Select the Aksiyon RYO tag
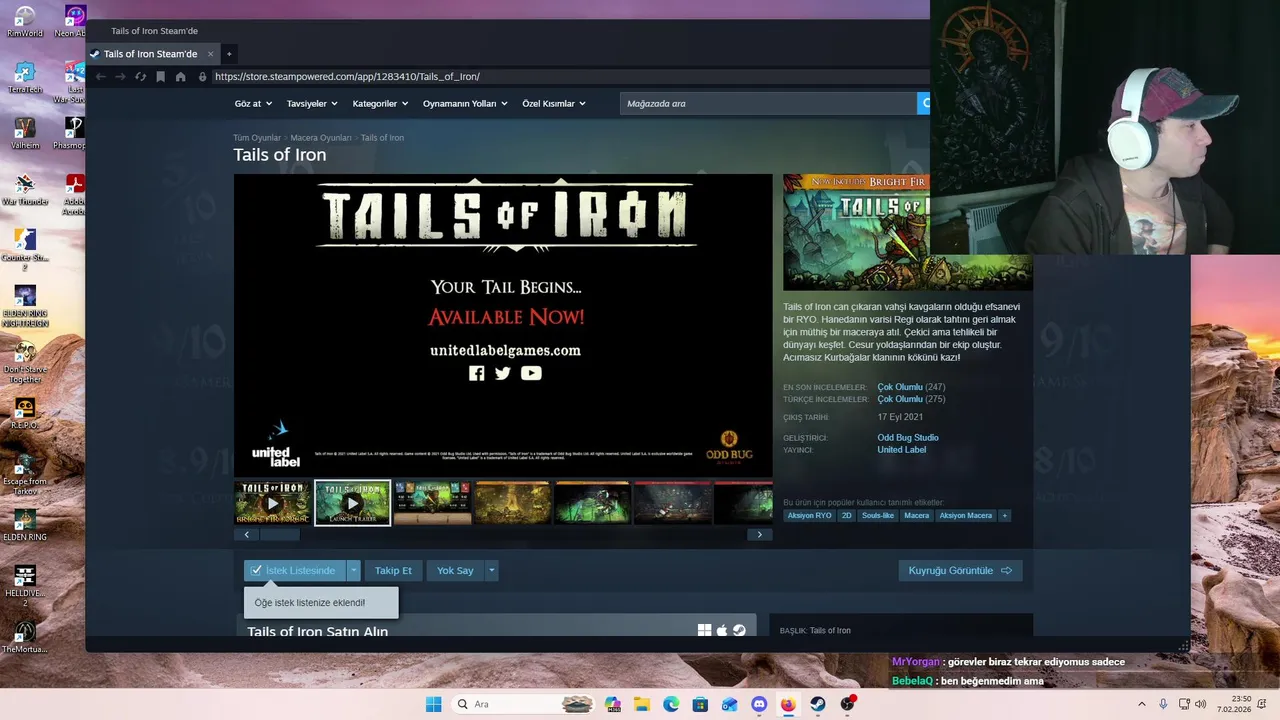This screenshot has height=720, width=1280. 809,515
